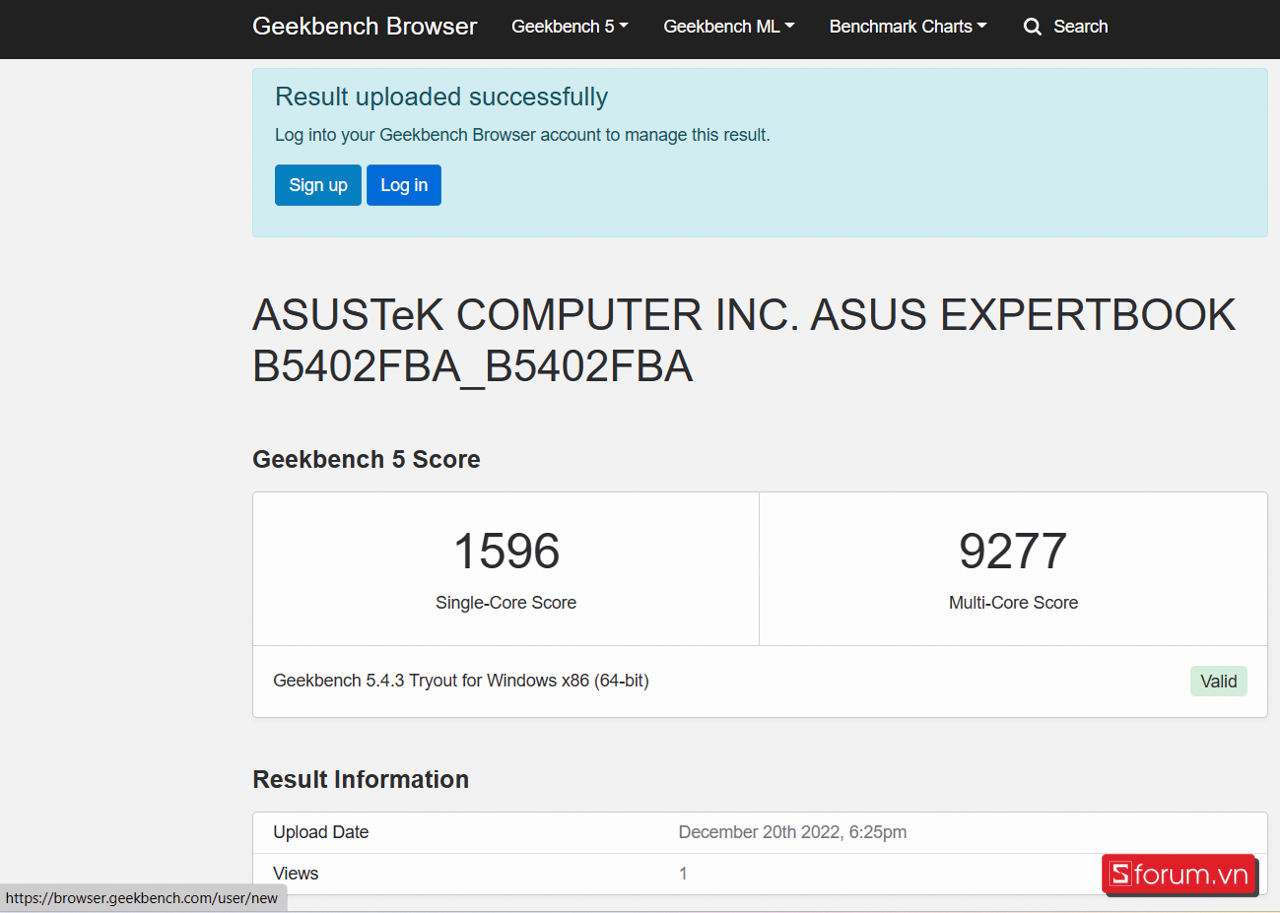Click the Views row label
The height and width of the screenshot is (913, 1280).
[296, 873]
